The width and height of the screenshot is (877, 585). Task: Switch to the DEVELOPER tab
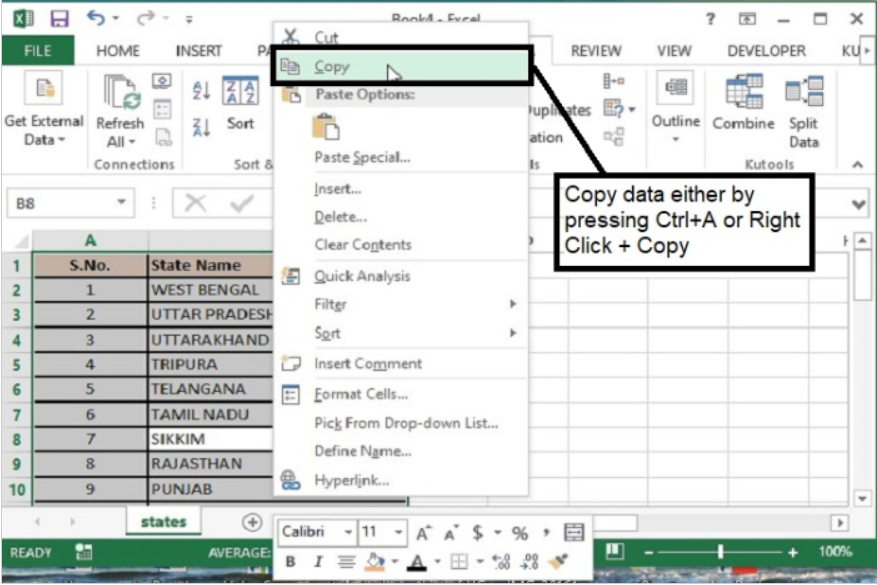(x=766, y=51)
